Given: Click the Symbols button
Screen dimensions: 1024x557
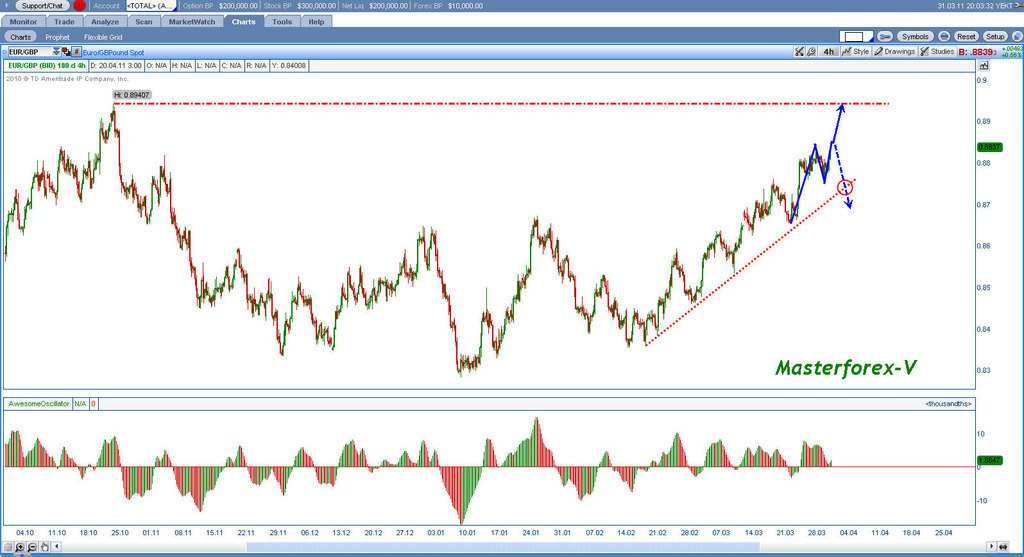Looking at the screenshot, I should (915, 37).
